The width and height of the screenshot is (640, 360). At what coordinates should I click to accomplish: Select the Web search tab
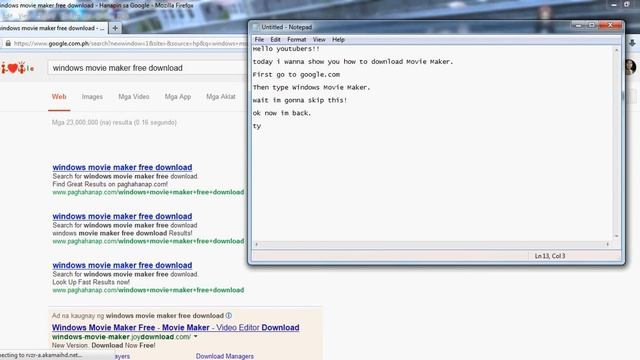[x=59, y=97]
